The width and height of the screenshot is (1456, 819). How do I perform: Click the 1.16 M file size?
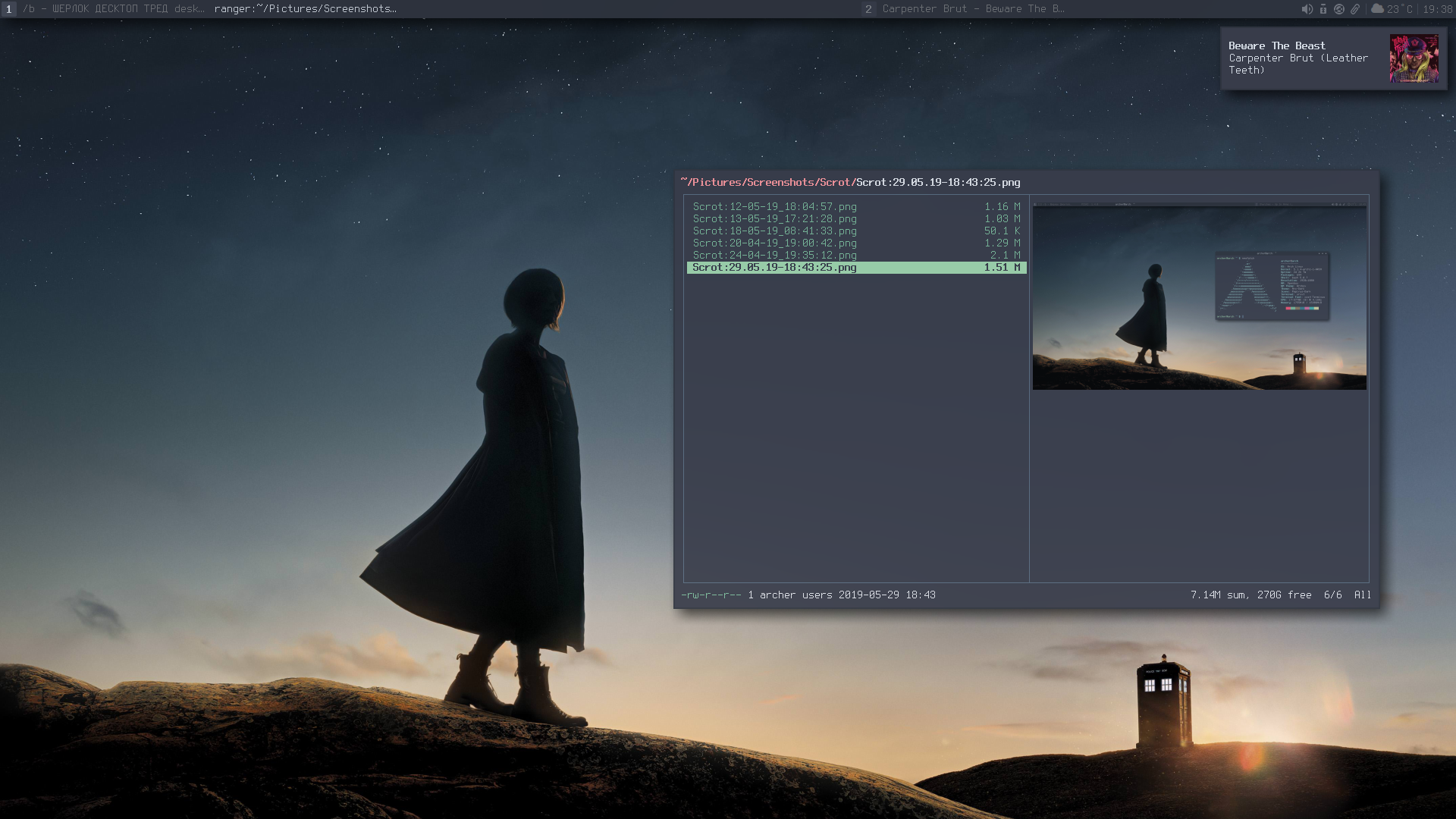pyautogui.click(x=1002, y=206)
